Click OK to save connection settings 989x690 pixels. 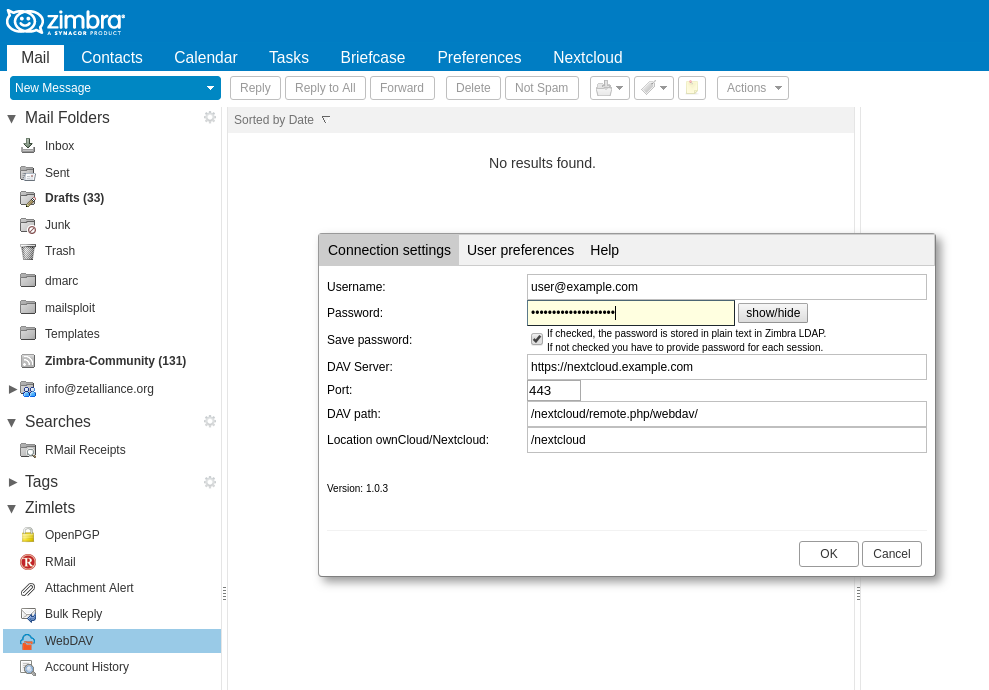click(828, 554)
